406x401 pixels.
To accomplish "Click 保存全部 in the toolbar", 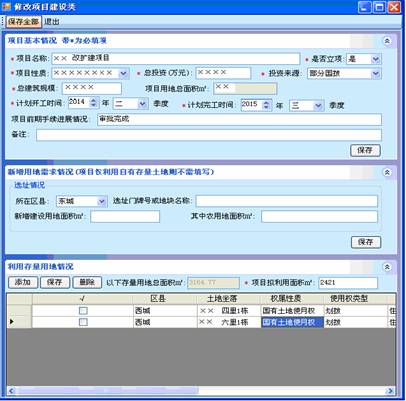I will coord(23,22).
